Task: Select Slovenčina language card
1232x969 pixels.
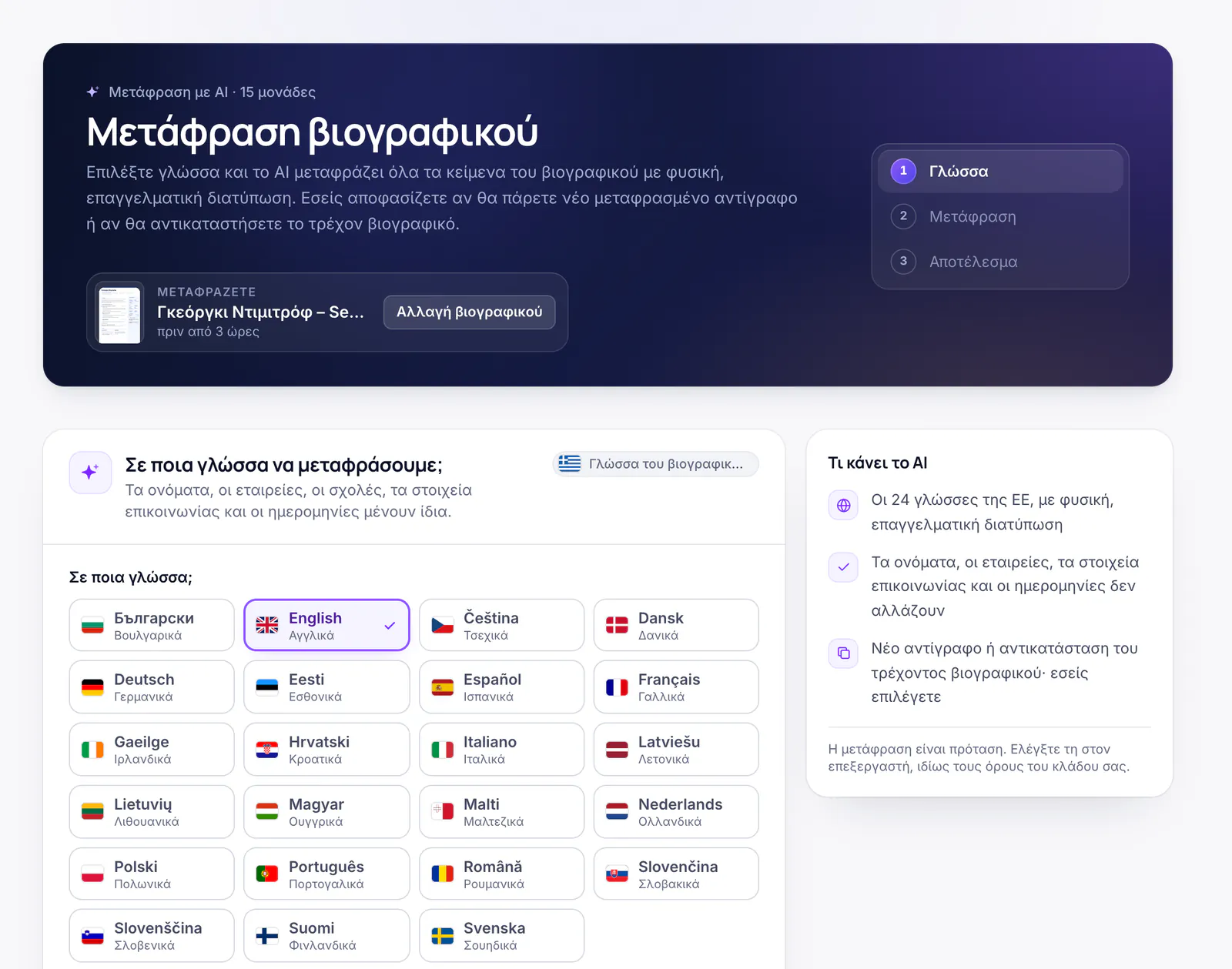Action: point(676,874)
